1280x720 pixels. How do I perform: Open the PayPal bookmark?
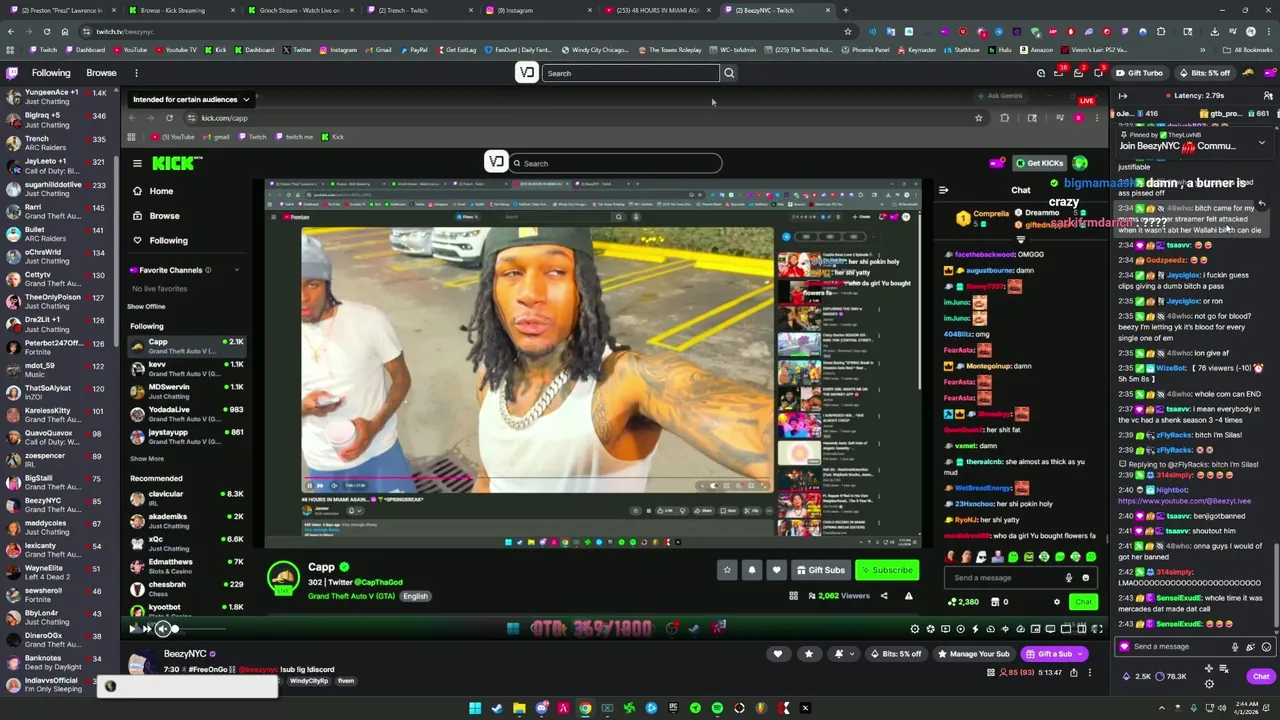(413, 49)
